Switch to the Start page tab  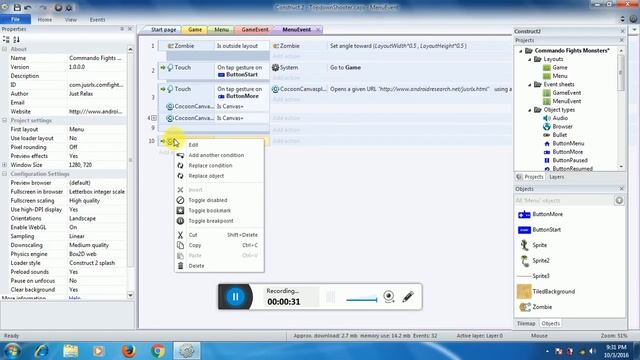(163, 30)
